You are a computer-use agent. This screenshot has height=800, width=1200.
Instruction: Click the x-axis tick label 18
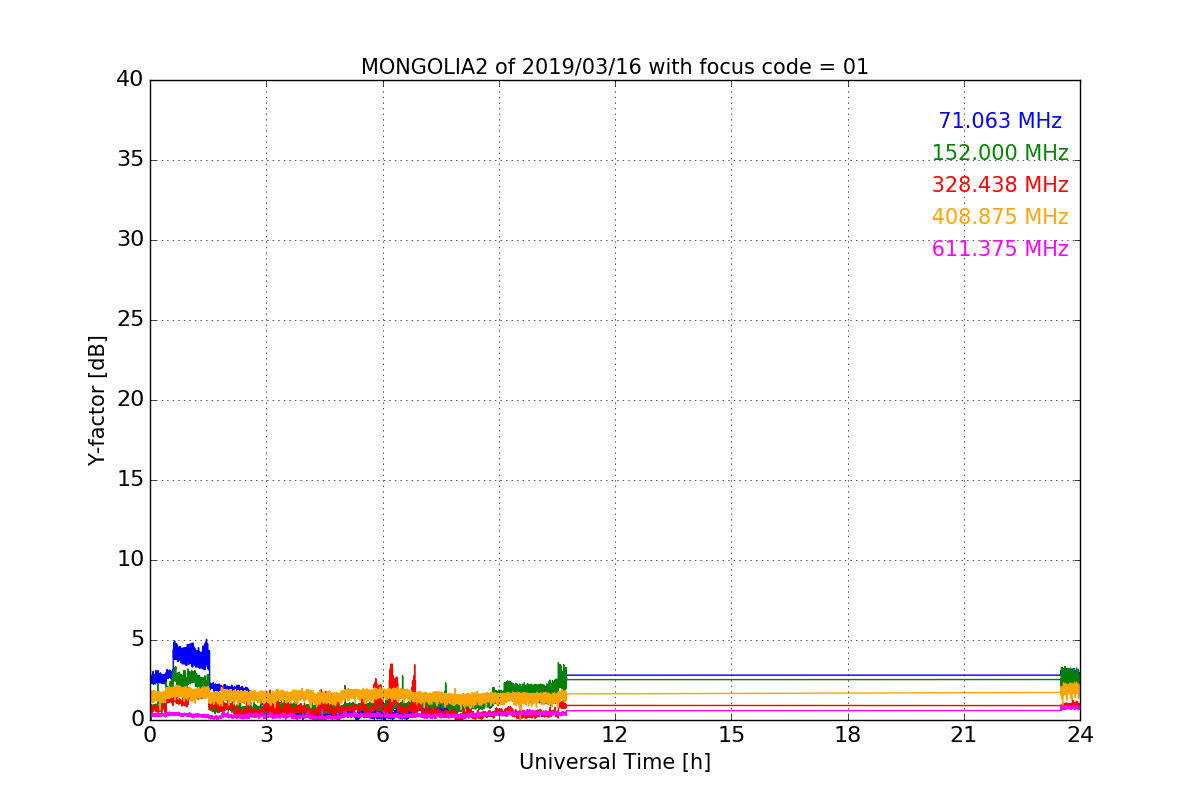[848, 734]
